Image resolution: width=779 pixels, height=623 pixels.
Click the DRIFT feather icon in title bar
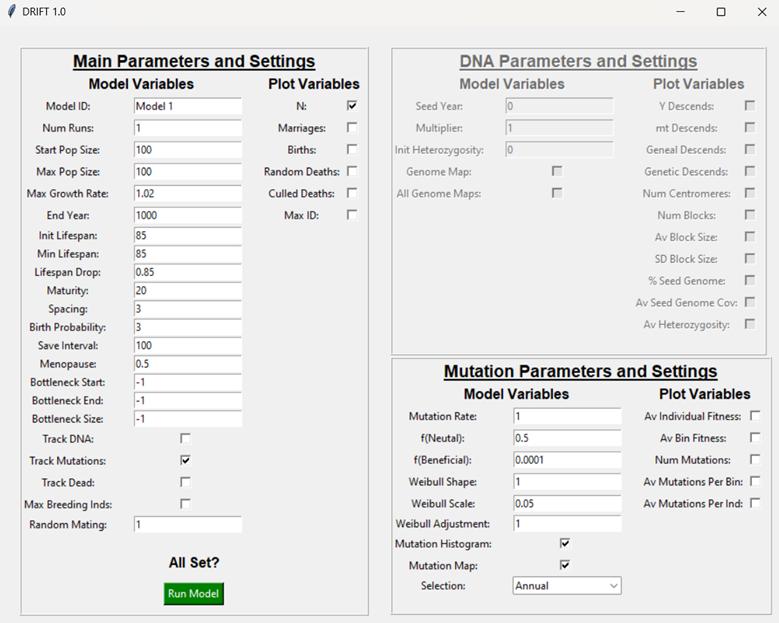pos(11,11)
